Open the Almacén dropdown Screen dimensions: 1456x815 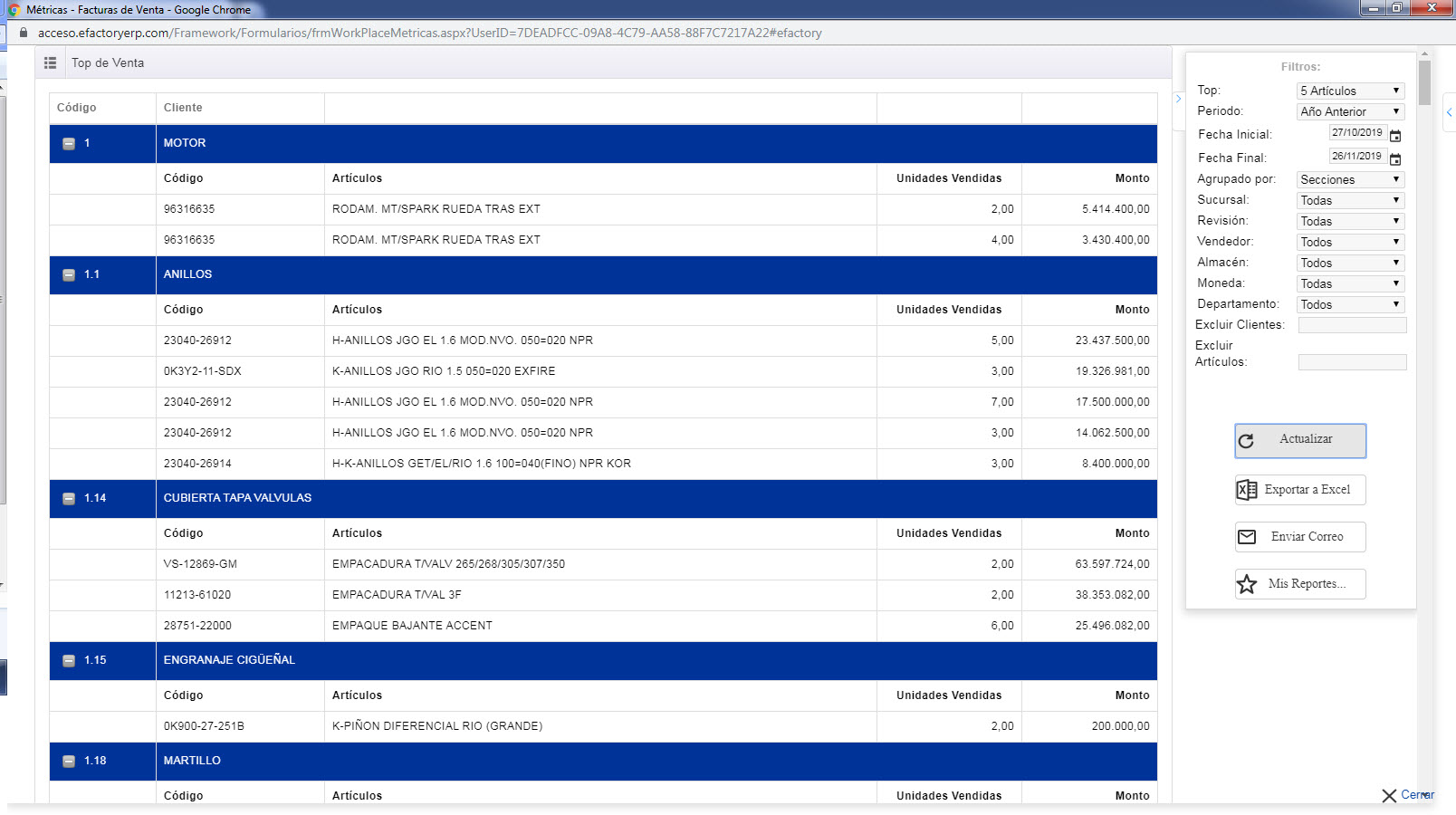coord(1350,263)
